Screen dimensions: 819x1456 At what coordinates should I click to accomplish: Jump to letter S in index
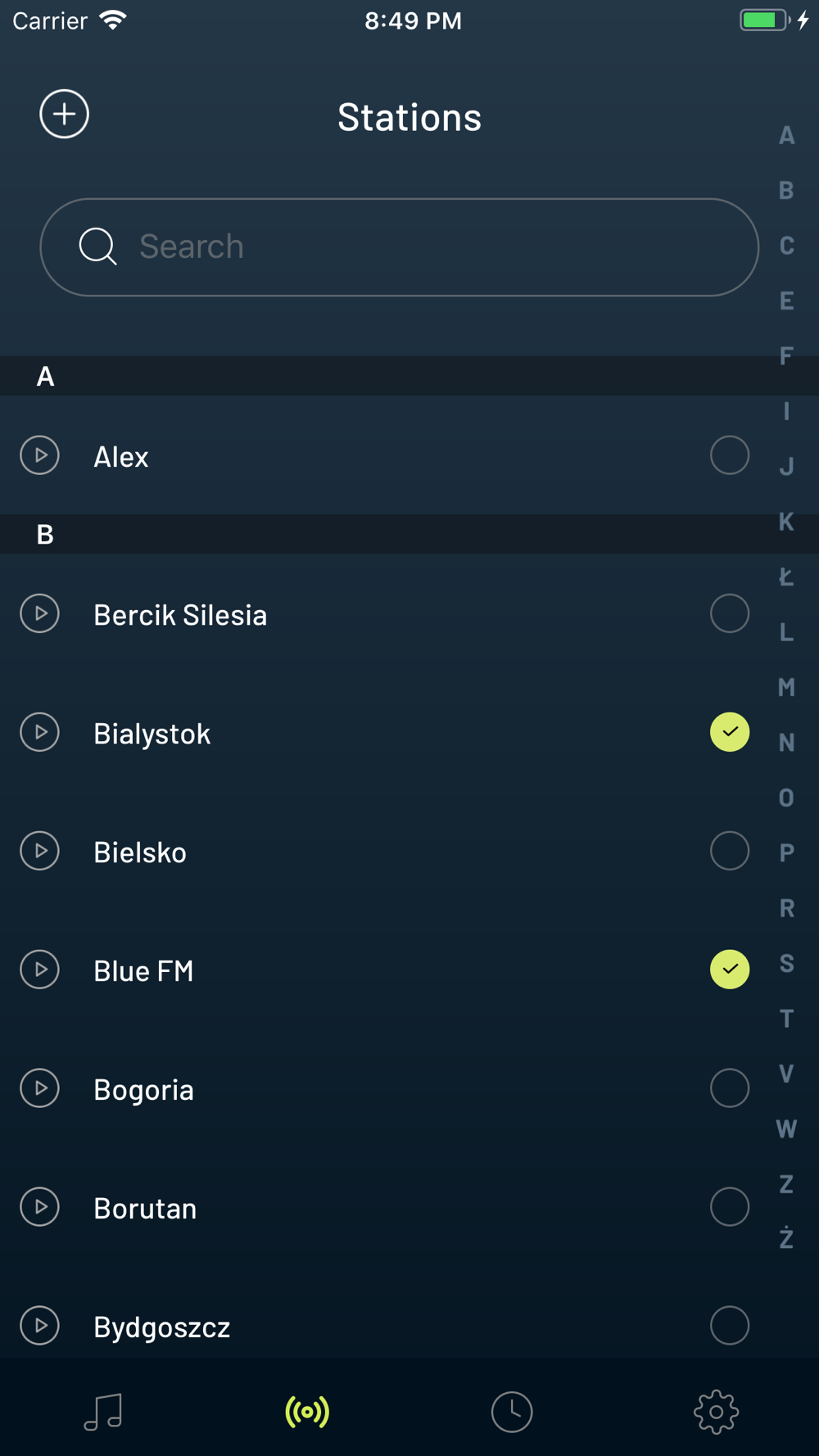[786, 964]
